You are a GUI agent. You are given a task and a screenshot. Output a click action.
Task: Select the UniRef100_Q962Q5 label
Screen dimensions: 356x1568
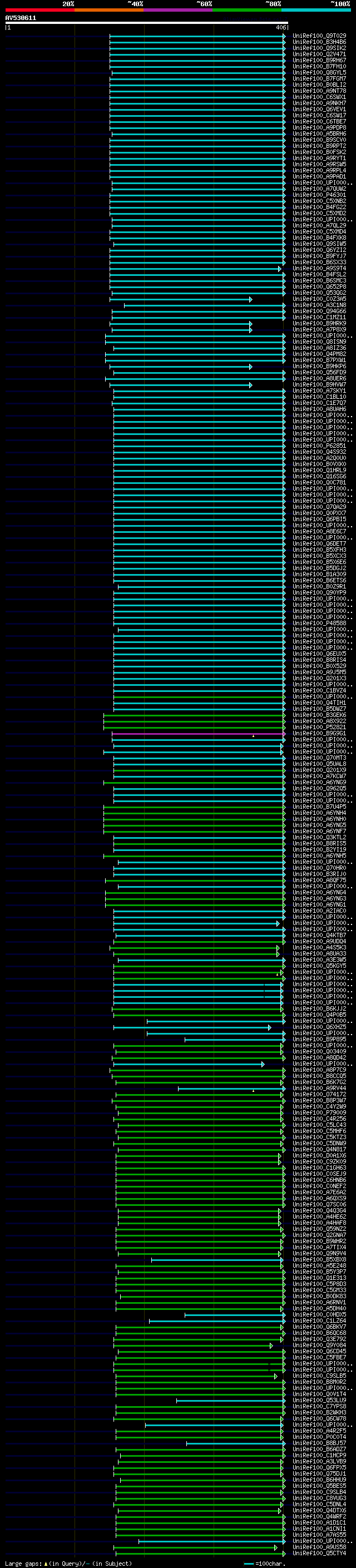pyautogui.click(x=319, y=788)
